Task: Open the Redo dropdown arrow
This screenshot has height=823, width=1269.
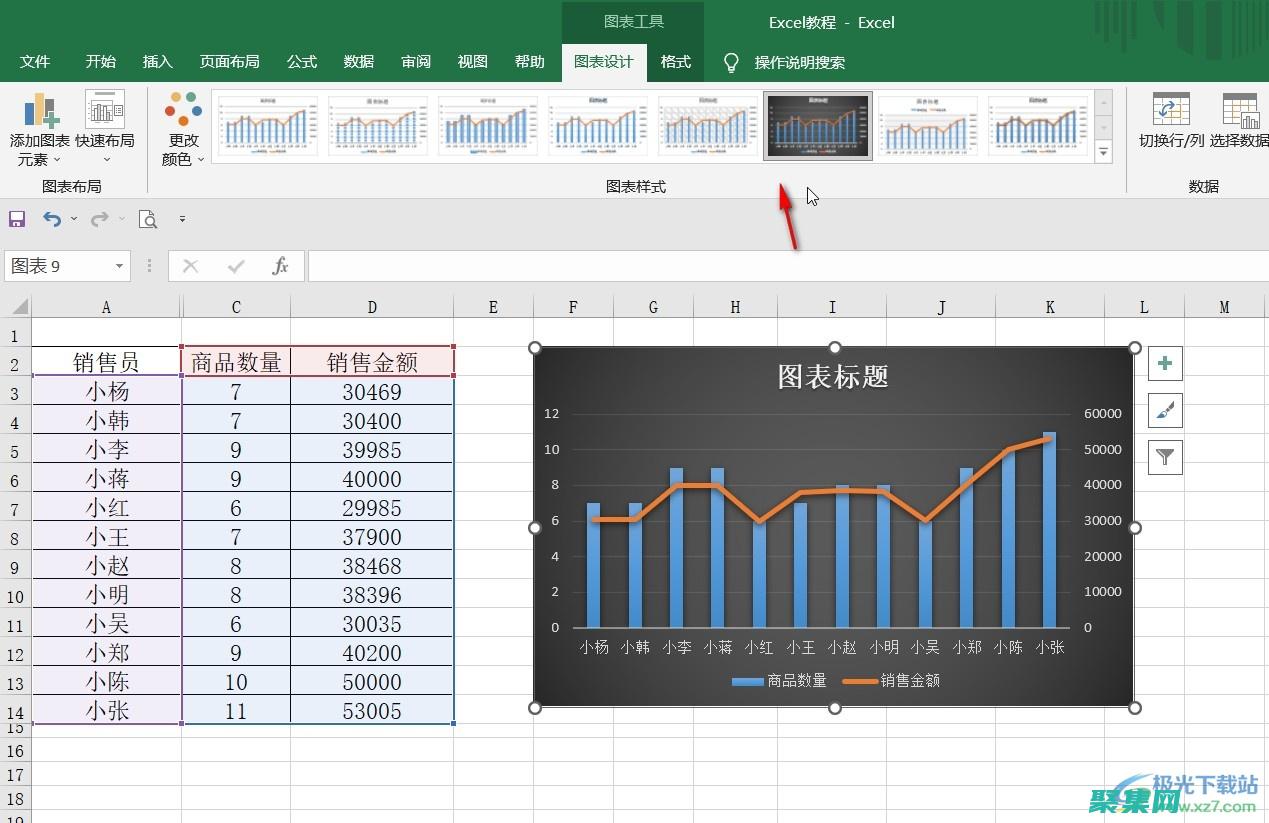Action: click(x=121, y=218)
